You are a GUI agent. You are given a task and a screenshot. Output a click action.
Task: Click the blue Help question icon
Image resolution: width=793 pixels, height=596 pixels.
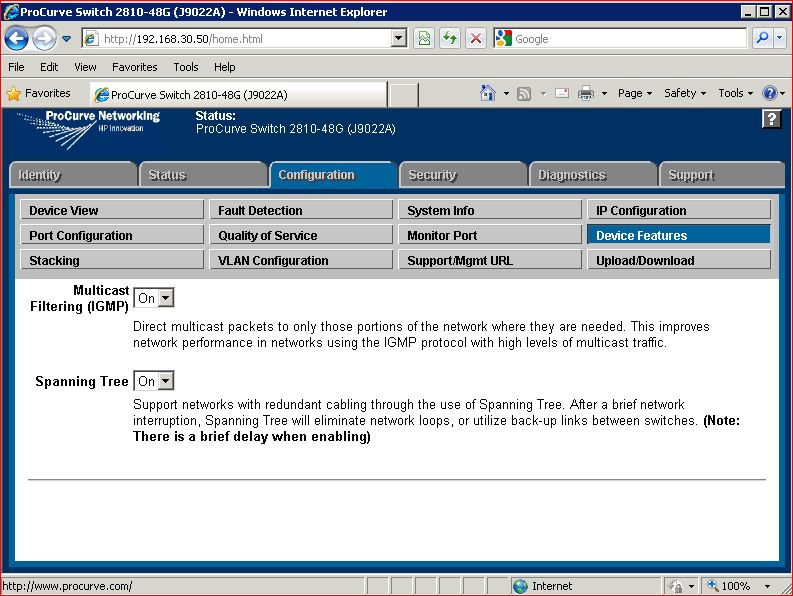770,93
